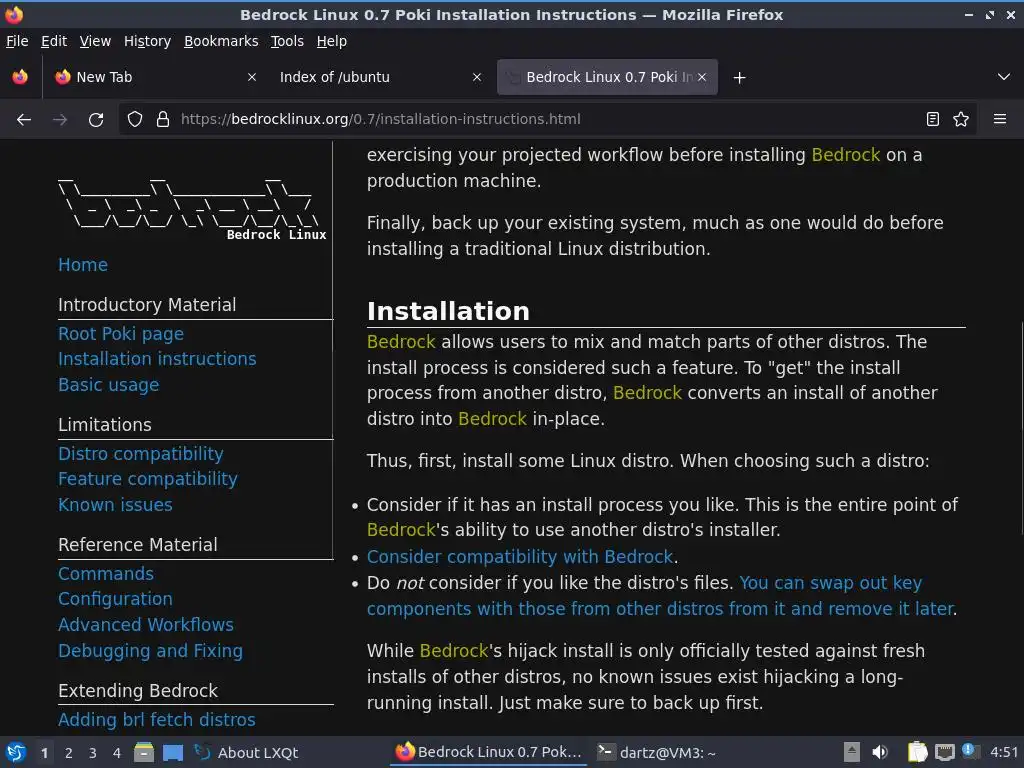The height and width of the screenshot is (768, 1024).
Task: Click the page vertical scrollbar
Action: click(x=1020, y=426)
